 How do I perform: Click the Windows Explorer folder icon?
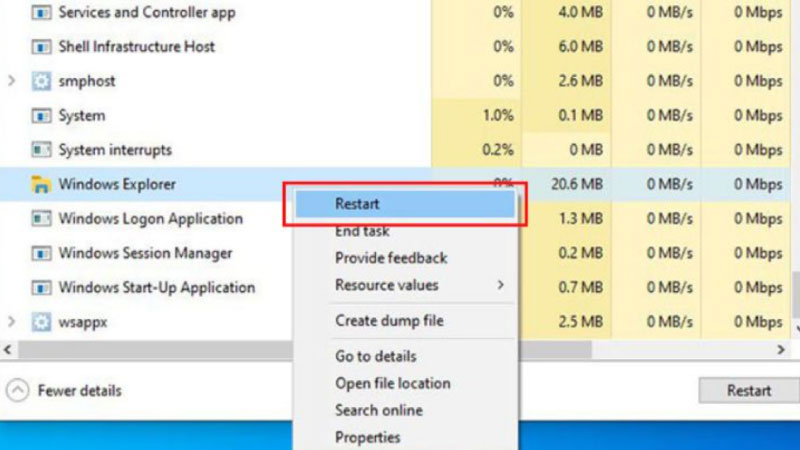[41, 184]
